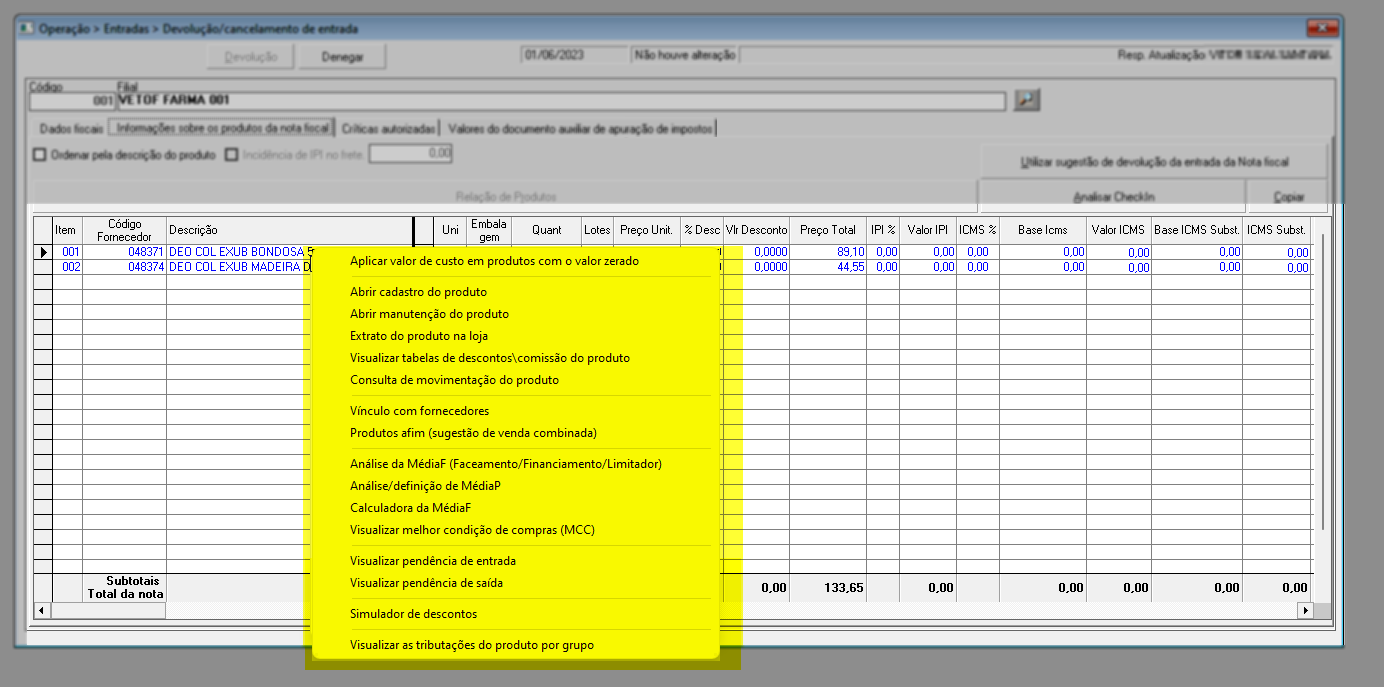The height and width of the screenshot is (687, 1384).
Task: Click the row selector arrow for item 001
Action: (43, 252)
